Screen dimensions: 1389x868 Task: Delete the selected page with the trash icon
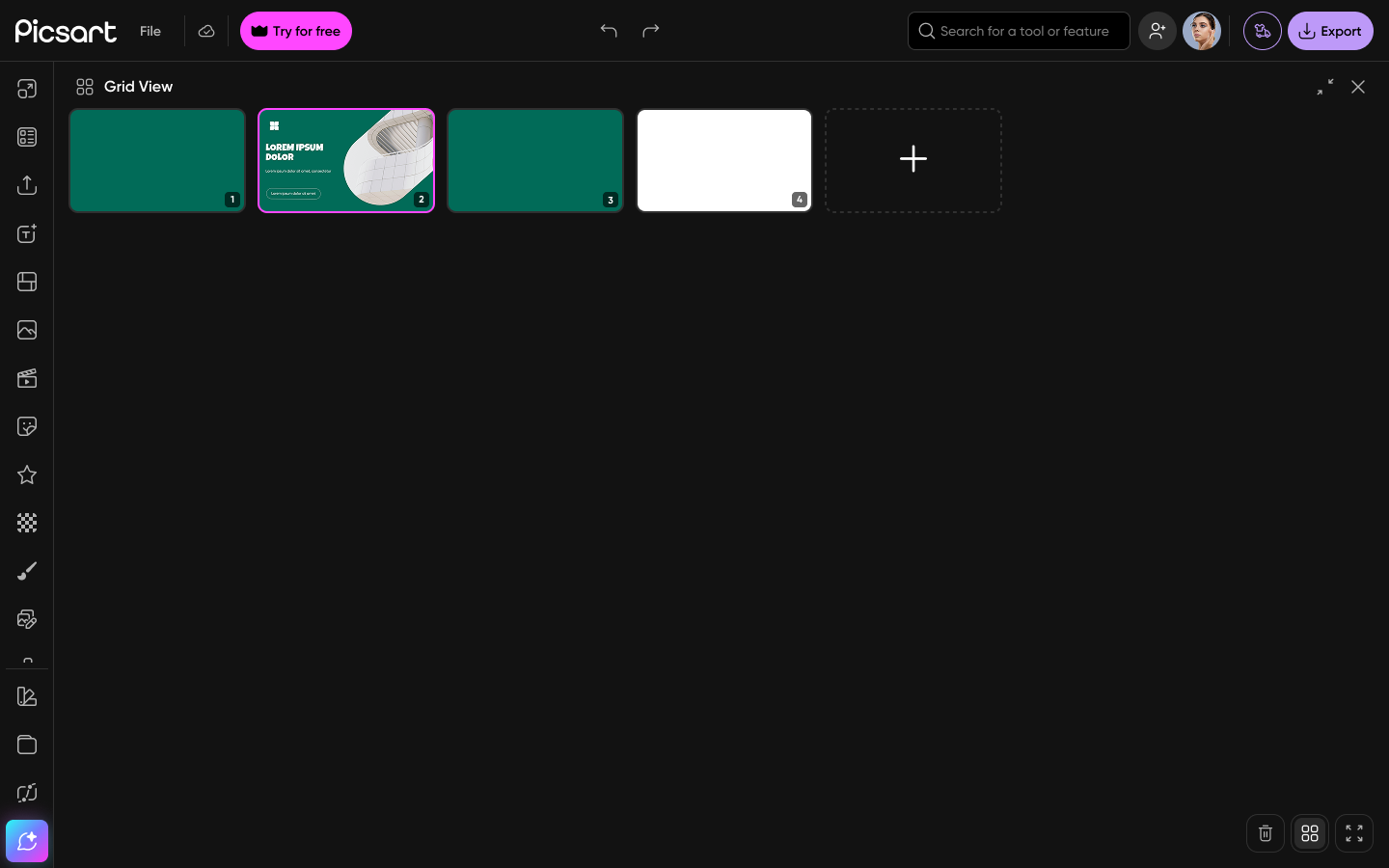[1266, 833]
